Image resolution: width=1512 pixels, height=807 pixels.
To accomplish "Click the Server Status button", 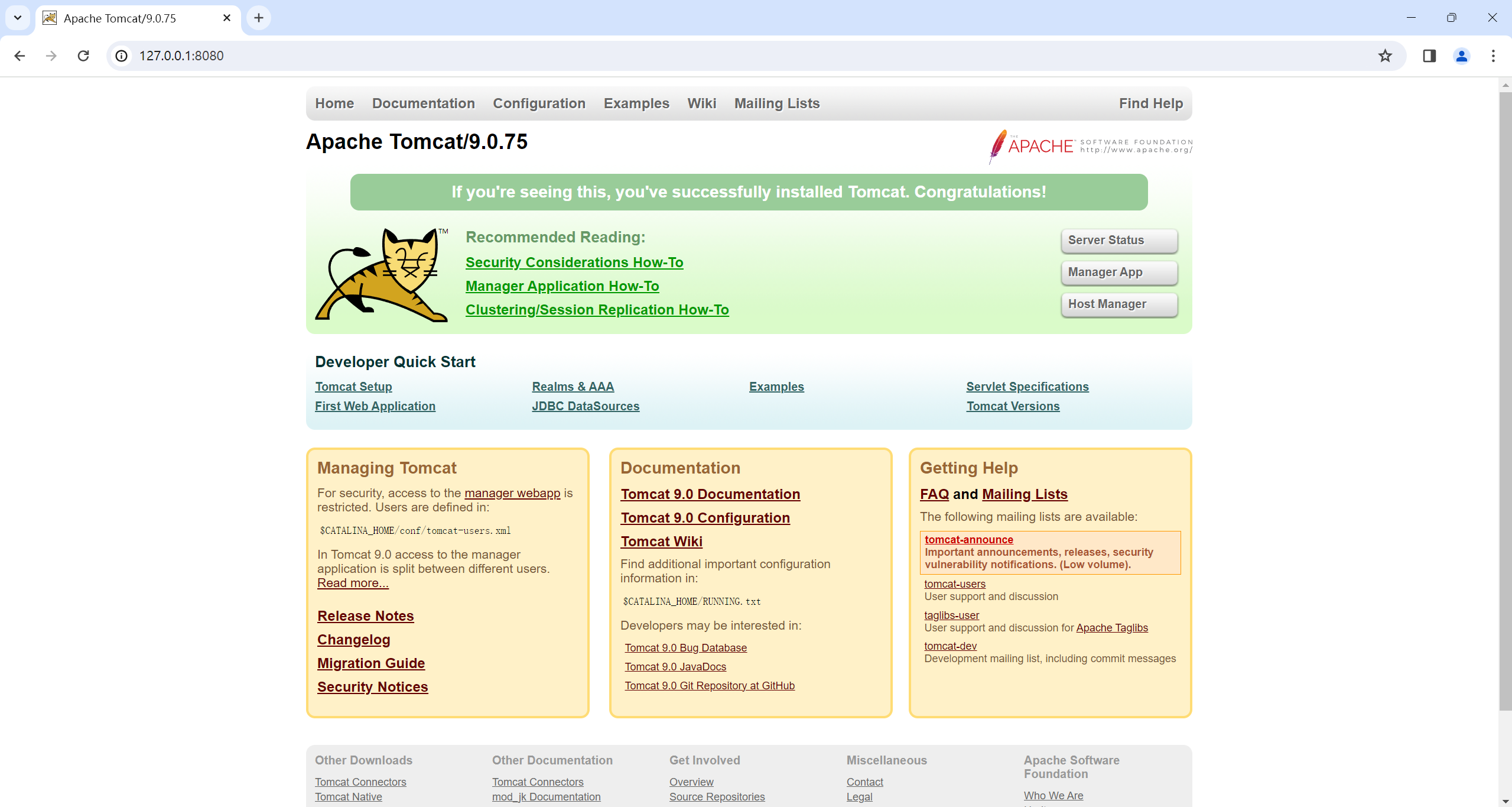I will click(1119, 241).
